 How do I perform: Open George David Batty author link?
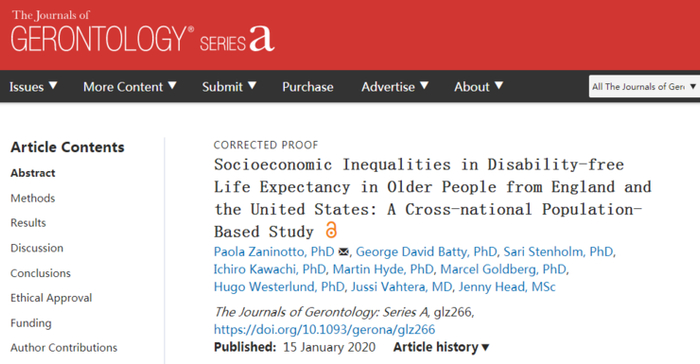click(x=426, y=251)
